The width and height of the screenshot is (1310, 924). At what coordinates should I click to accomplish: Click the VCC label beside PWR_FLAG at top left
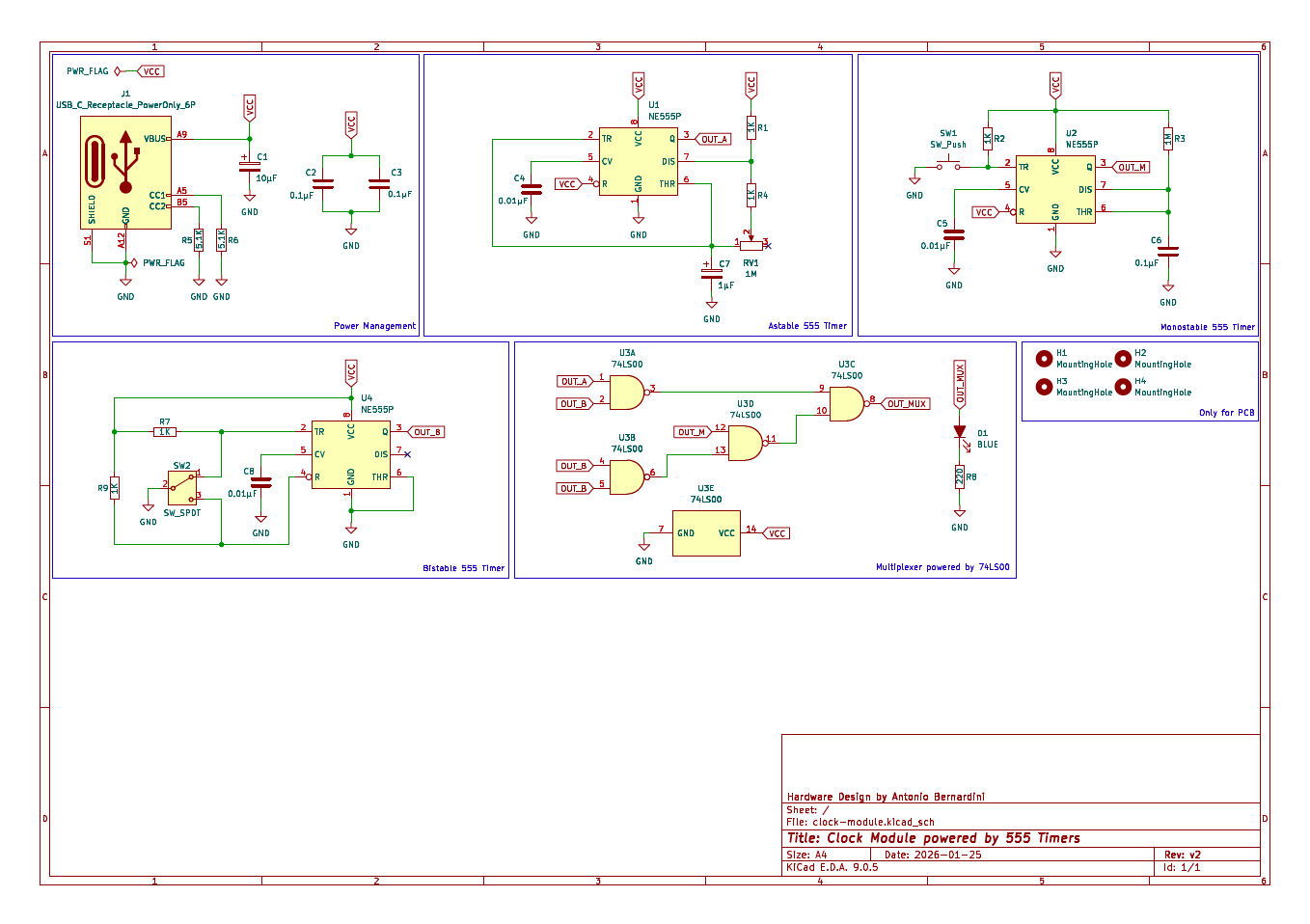click(150, 71)
